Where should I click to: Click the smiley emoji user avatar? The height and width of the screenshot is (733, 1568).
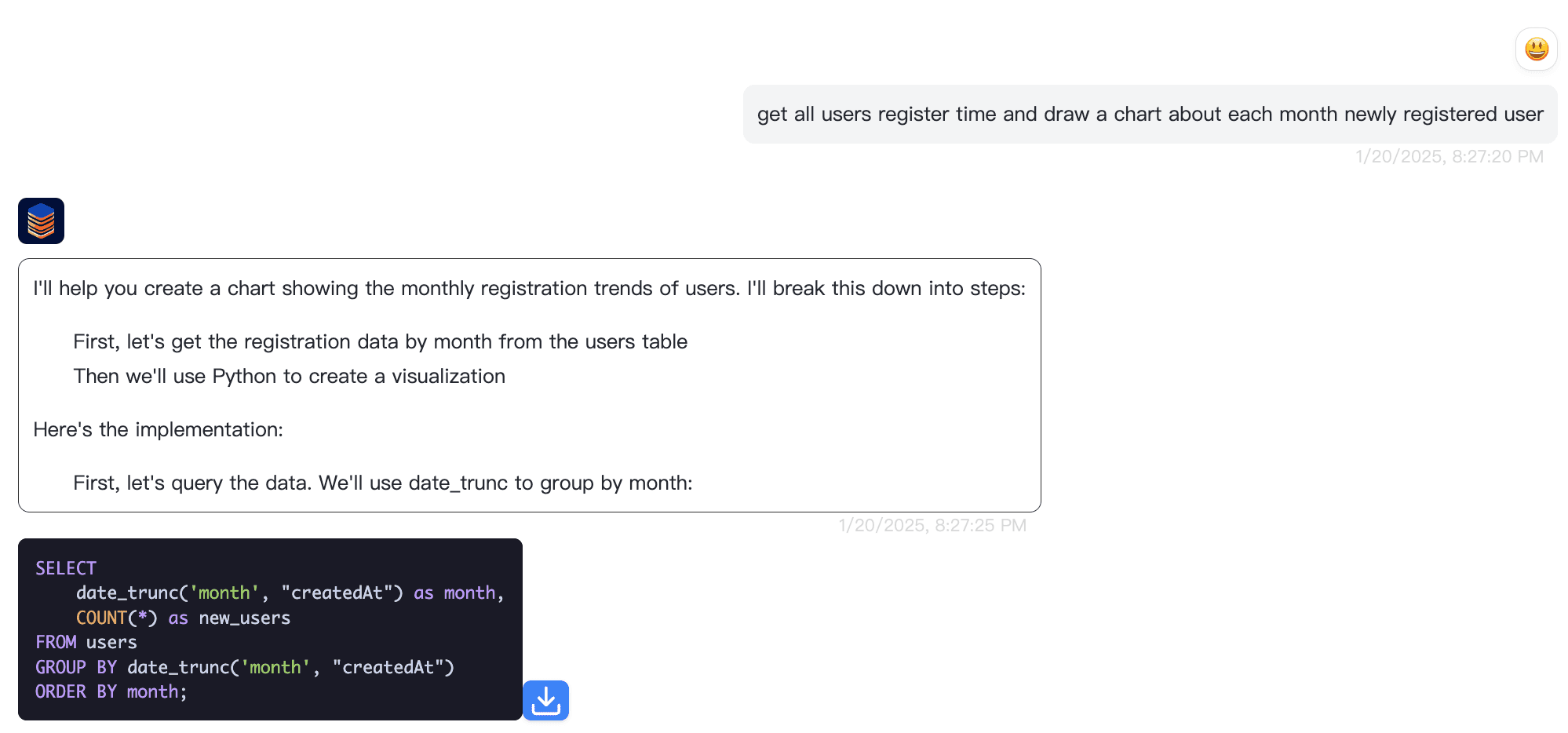coord(1536,49)
